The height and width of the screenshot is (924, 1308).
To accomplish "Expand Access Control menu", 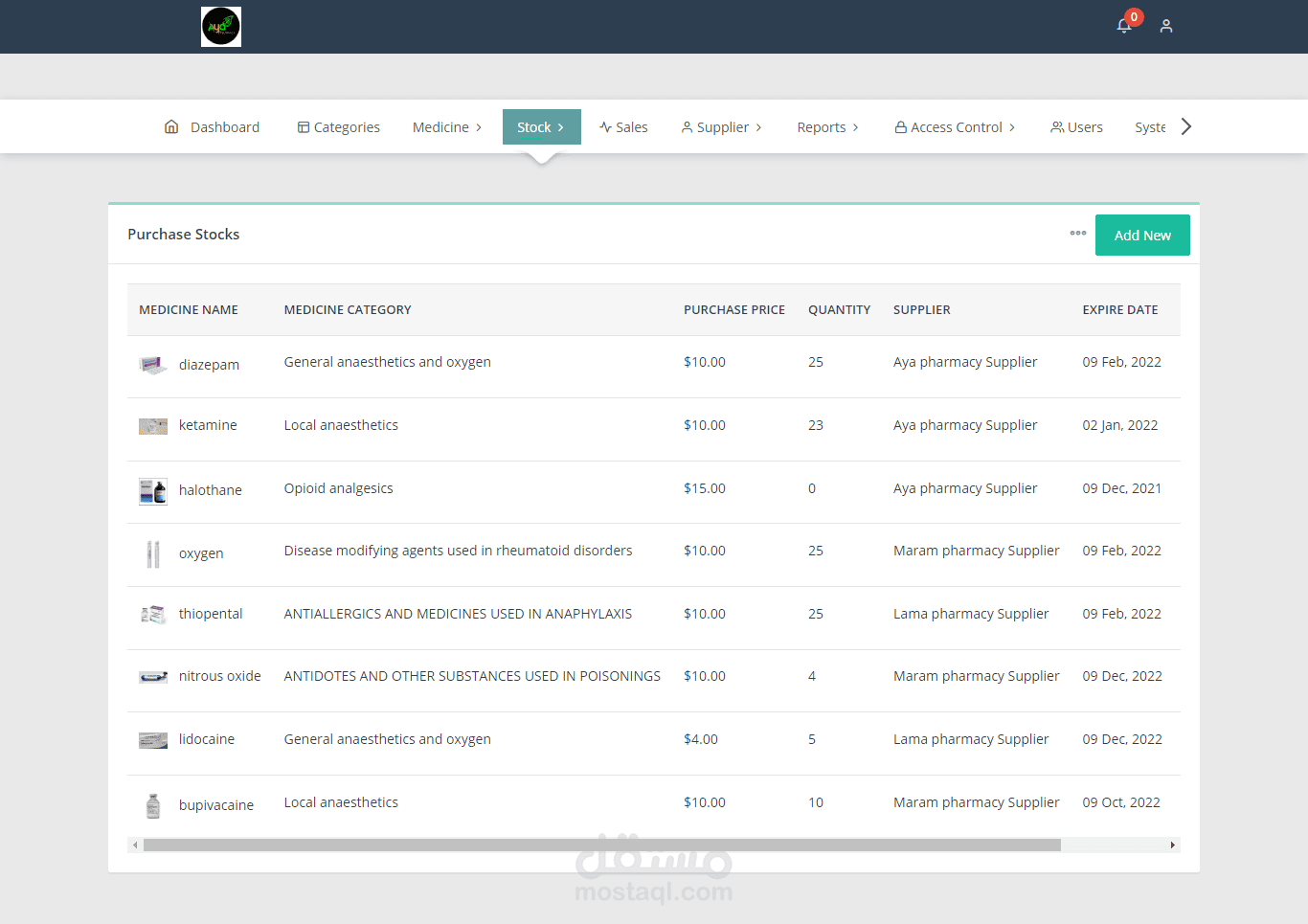I will 955,126.
